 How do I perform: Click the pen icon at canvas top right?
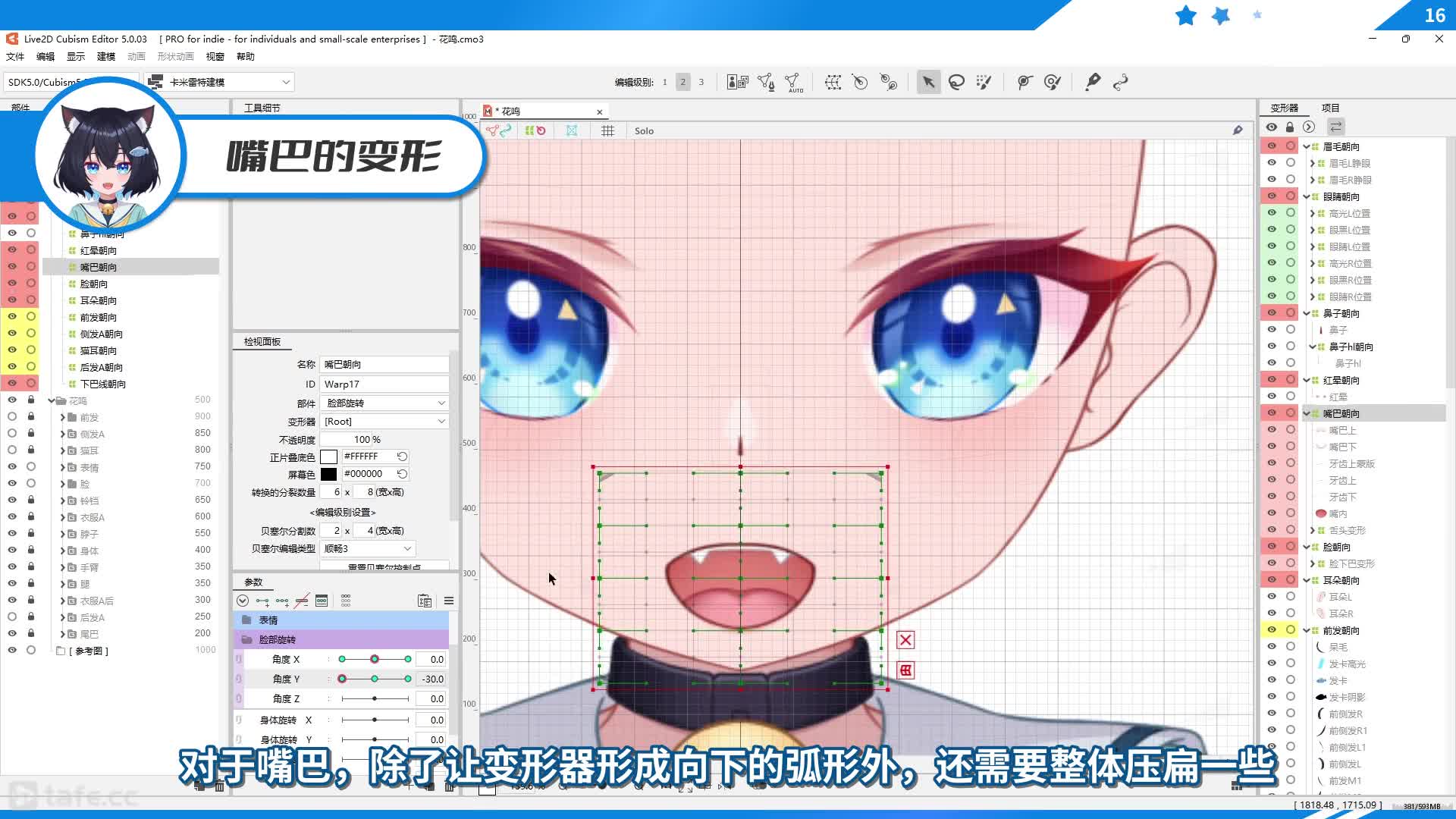[x=1238, y=130]
